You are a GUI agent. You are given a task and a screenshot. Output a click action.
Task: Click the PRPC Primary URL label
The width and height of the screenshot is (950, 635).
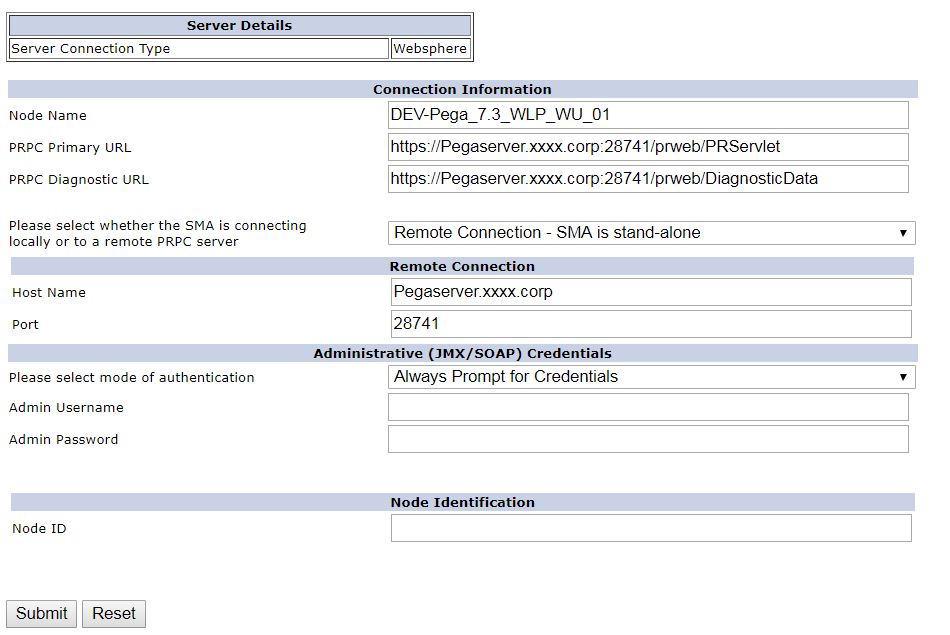(x=70, y=148)
